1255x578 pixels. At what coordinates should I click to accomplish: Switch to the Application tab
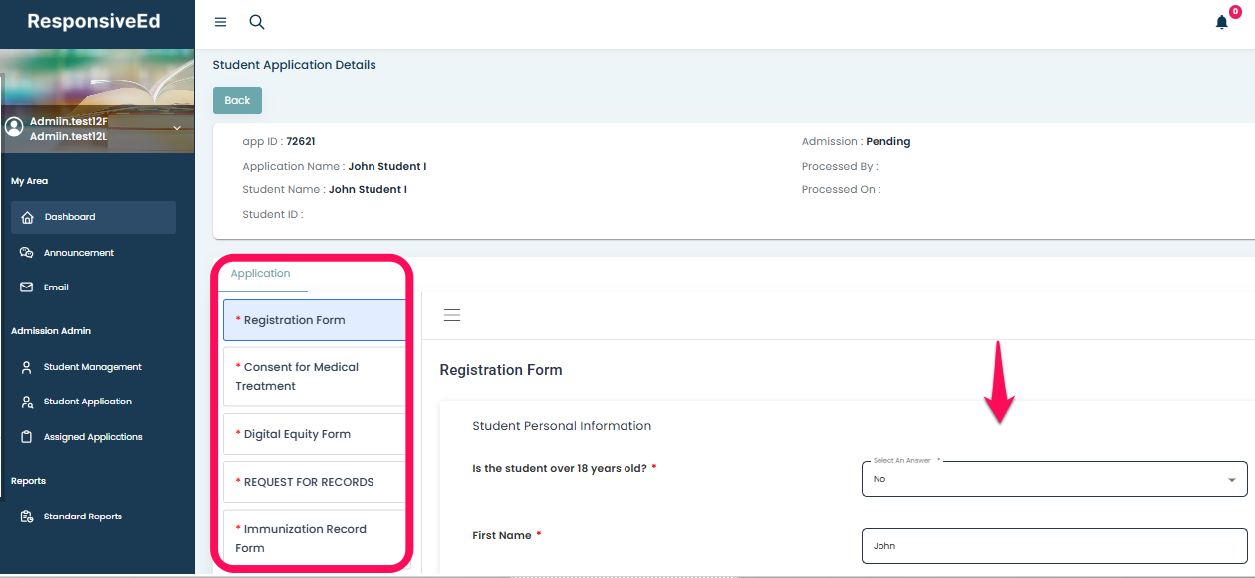(x=260, y=274)
